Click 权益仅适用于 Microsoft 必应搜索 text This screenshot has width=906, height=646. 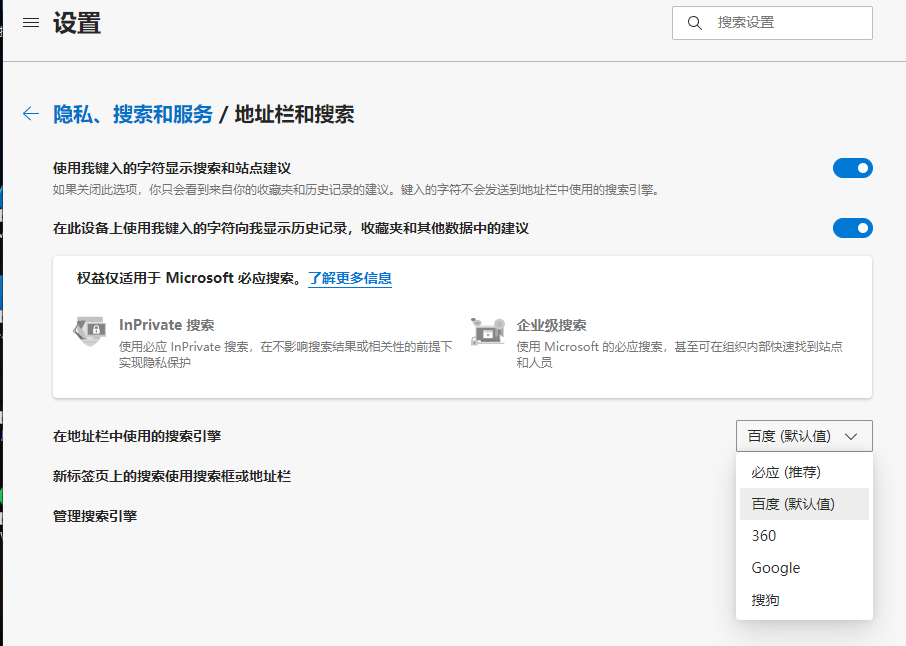[189, 279]
